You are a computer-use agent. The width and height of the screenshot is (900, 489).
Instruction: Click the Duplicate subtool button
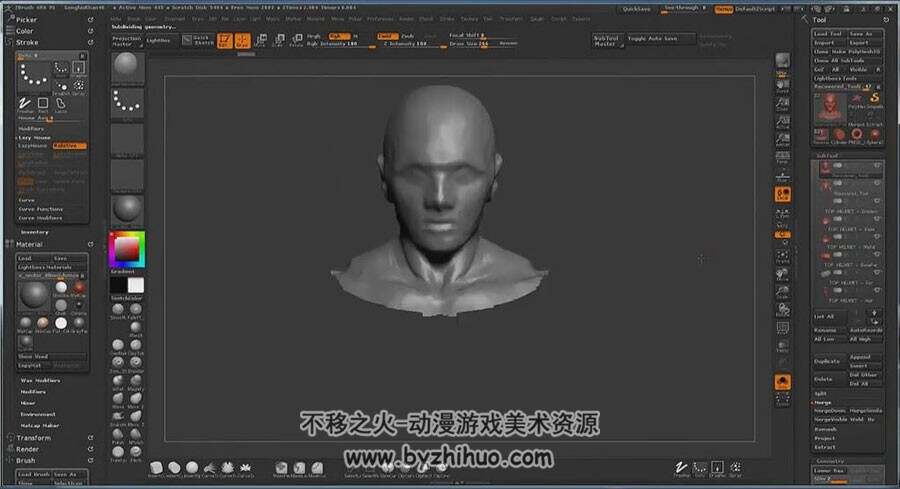827,362
